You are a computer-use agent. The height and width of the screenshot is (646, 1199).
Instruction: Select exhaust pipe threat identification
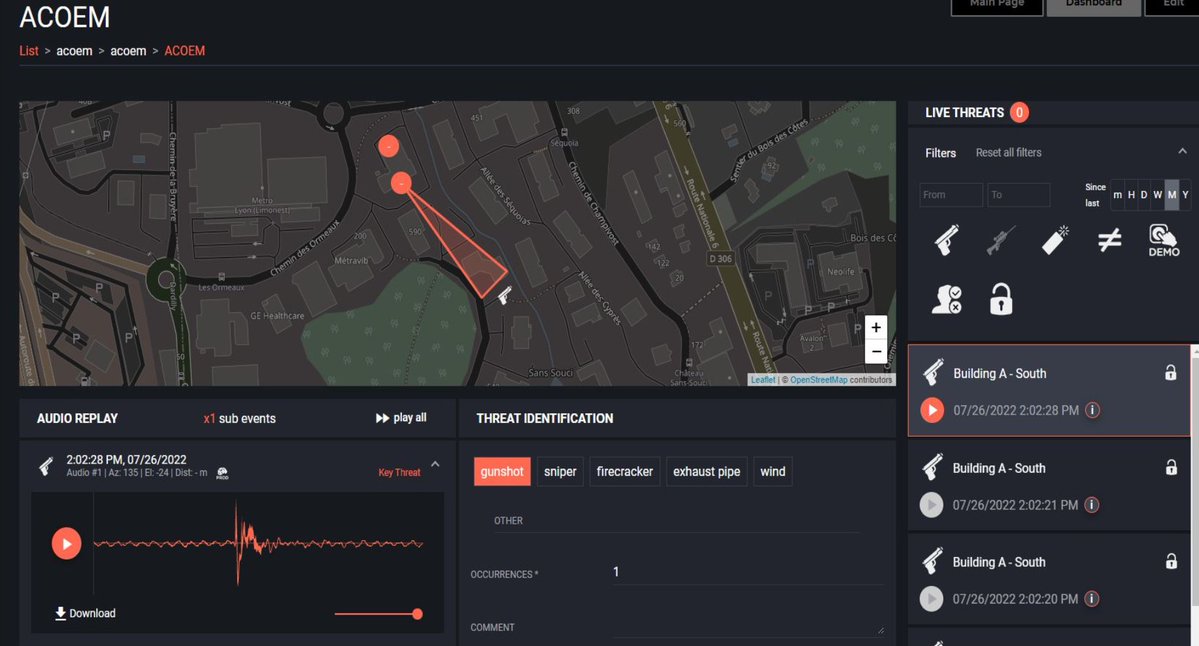coord(707,472)
